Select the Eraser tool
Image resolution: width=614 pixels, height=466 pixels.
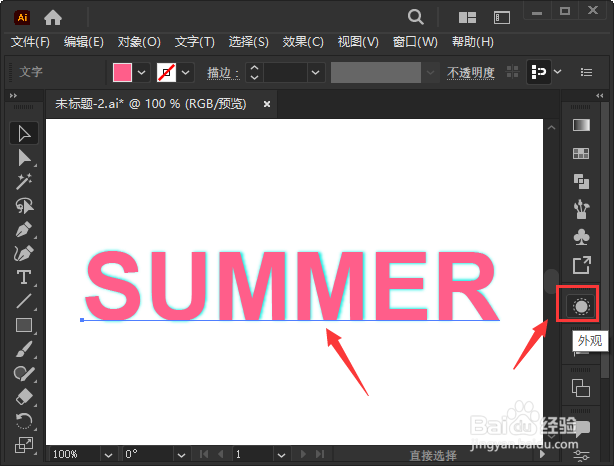(24, 397)
